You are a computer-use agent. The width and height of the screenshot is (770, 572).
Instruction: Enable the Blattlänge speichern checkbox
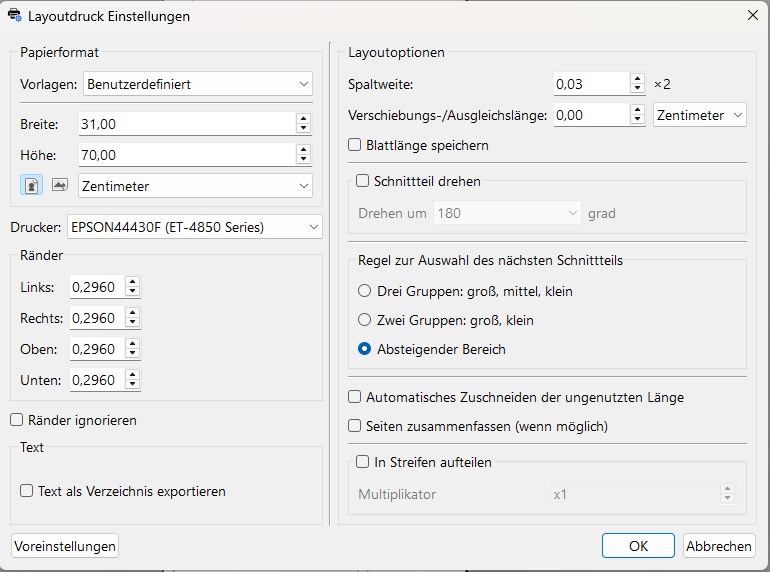[355, 145]
